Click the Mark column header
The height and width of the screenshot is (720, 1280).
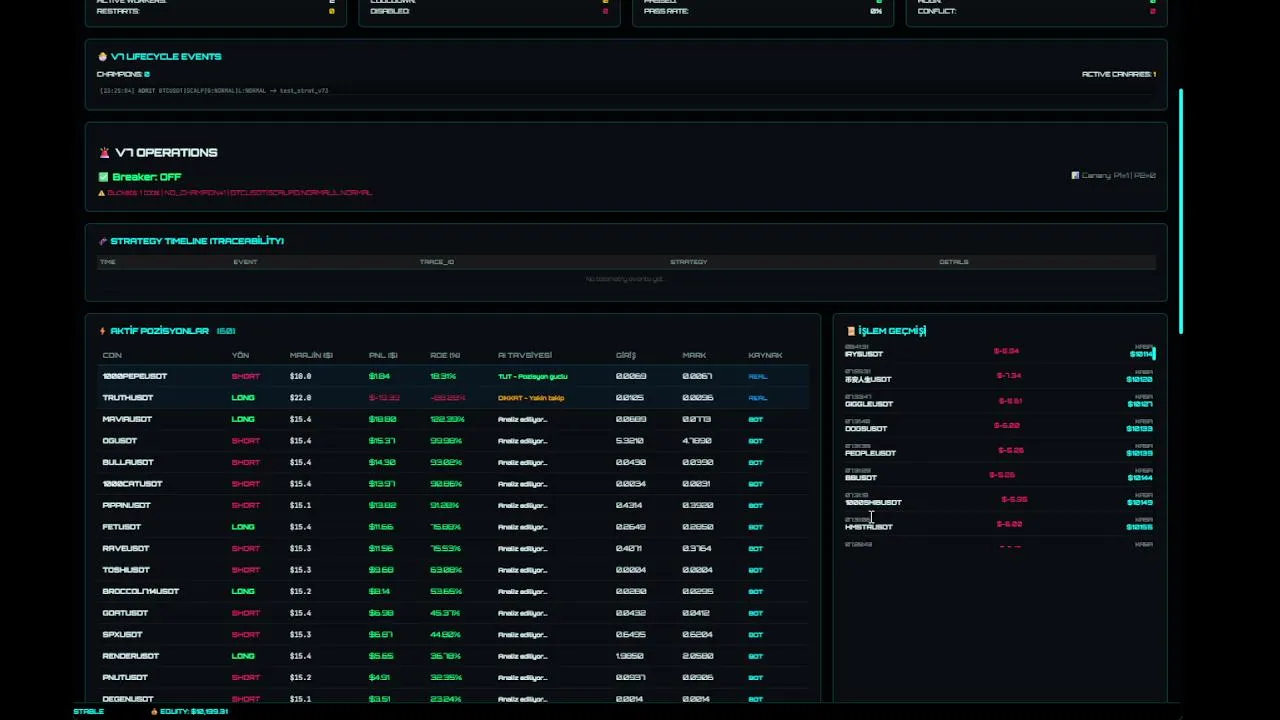[694, 355]
